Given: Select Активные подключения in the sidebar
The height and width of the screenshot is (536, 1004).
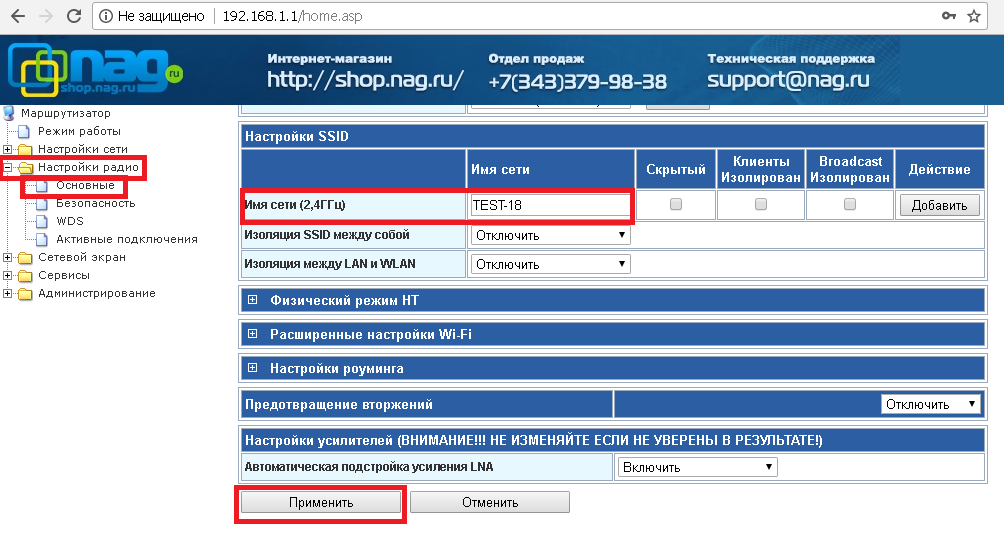Looking at the screenshot, I should tap(126, 239).
